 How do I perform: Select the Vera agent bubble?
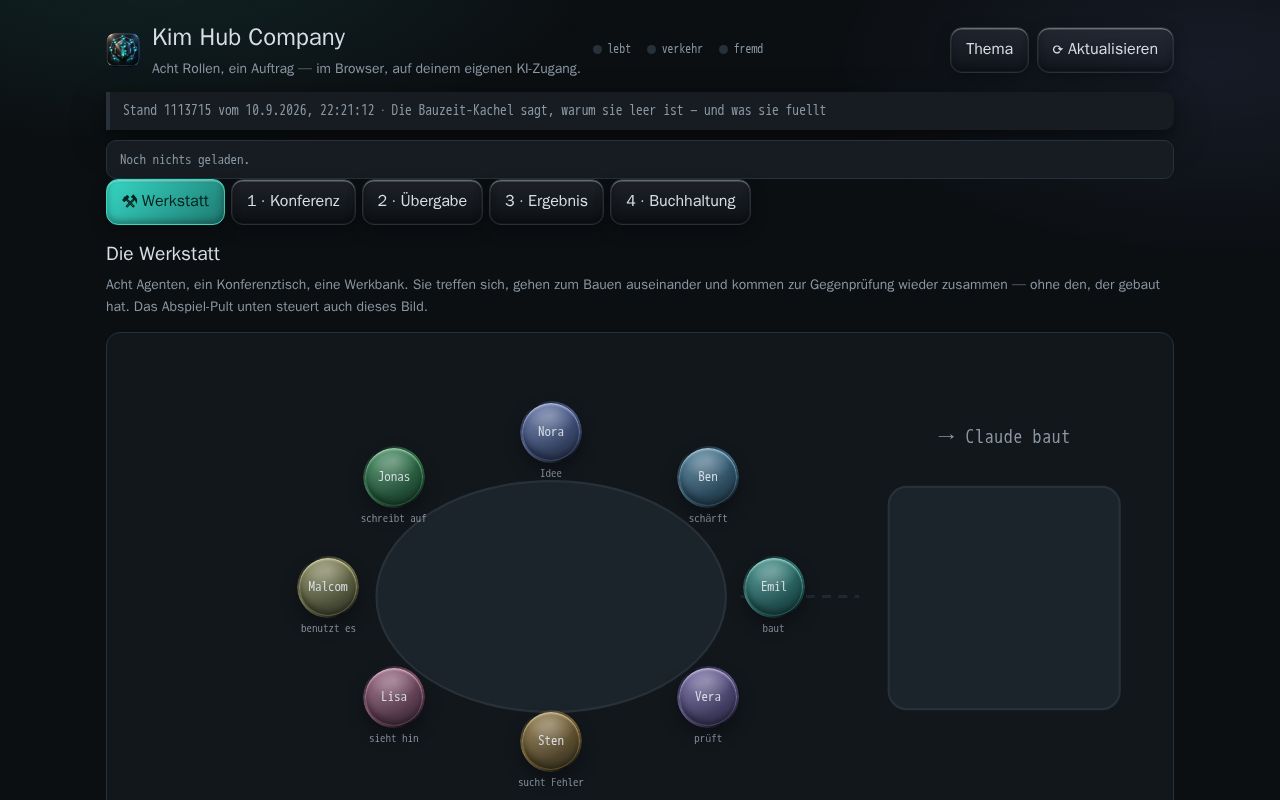click(x=708, y=697)
